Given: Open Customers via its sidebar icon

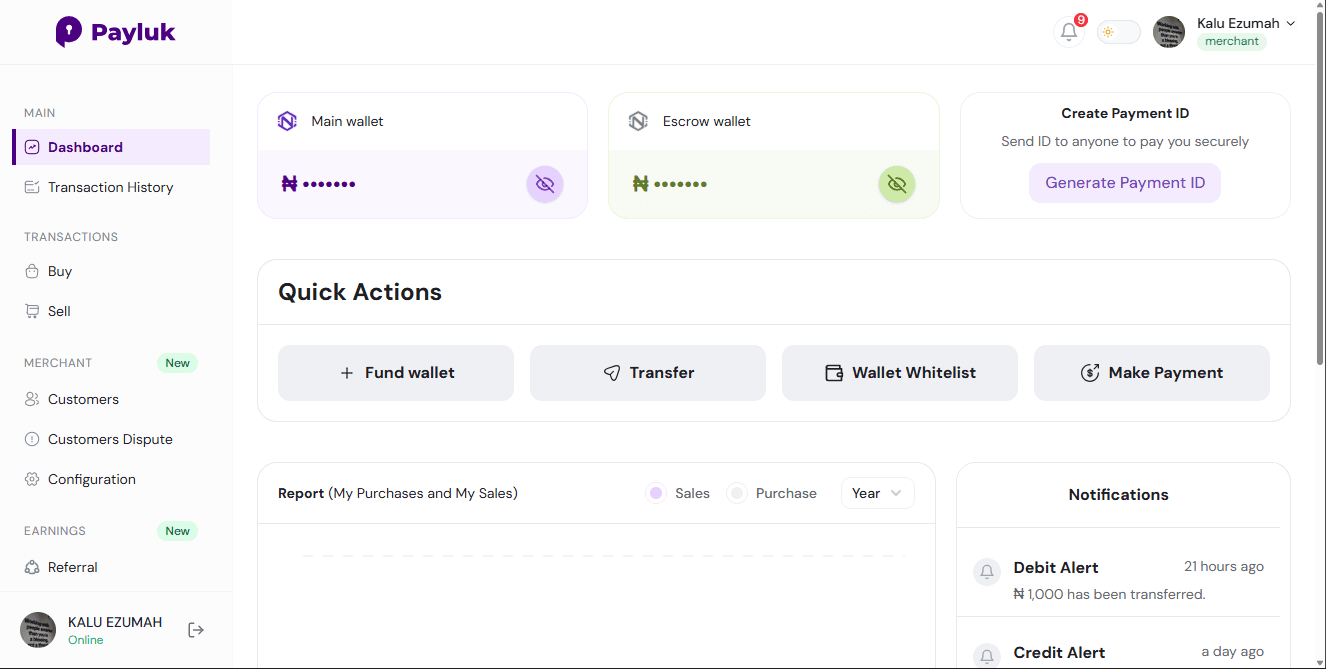Looking at the screenshot, I should click(31, 399).
